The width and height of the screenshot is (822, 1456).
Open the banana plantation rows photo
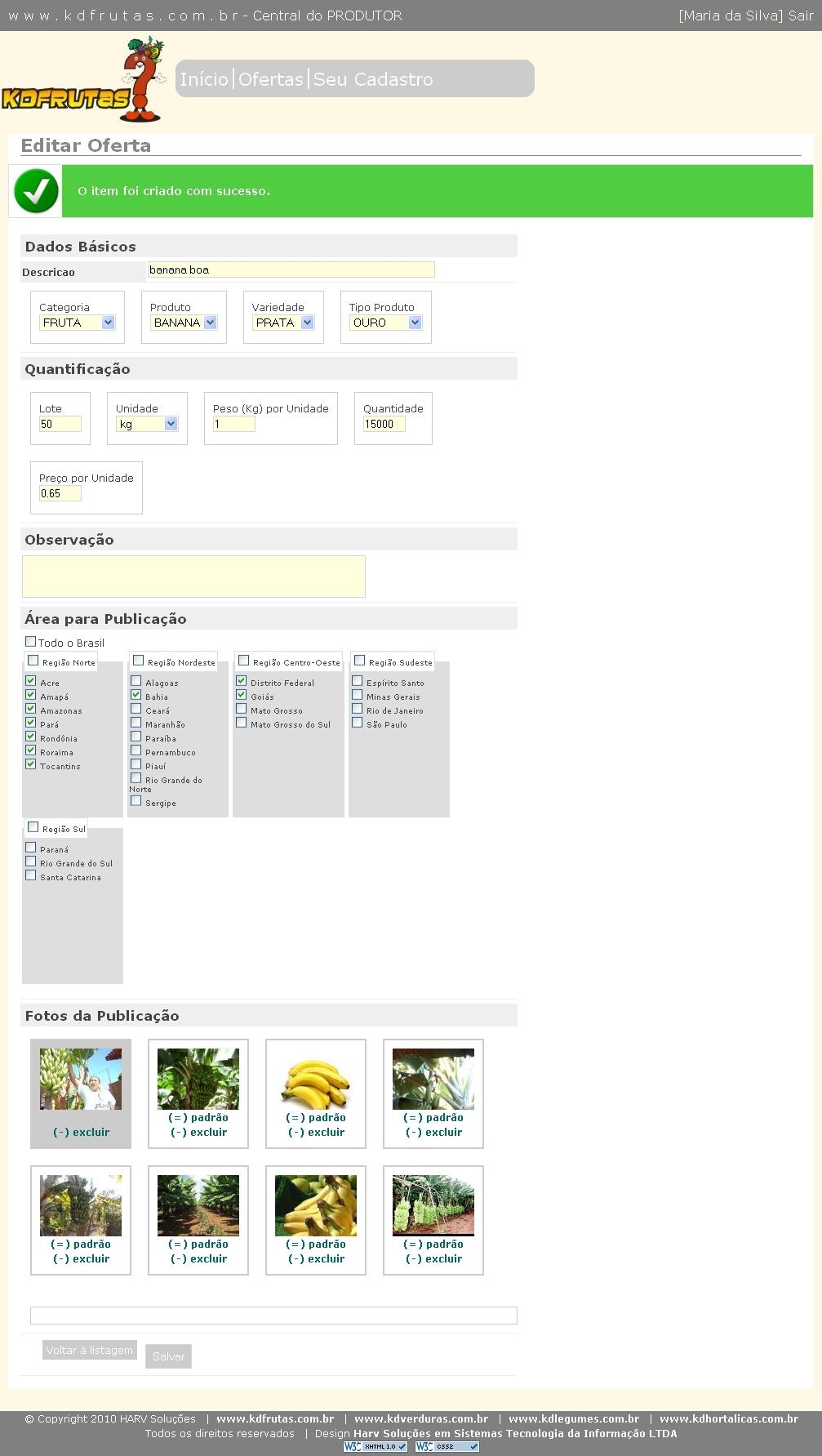[x=198, y=1205]
